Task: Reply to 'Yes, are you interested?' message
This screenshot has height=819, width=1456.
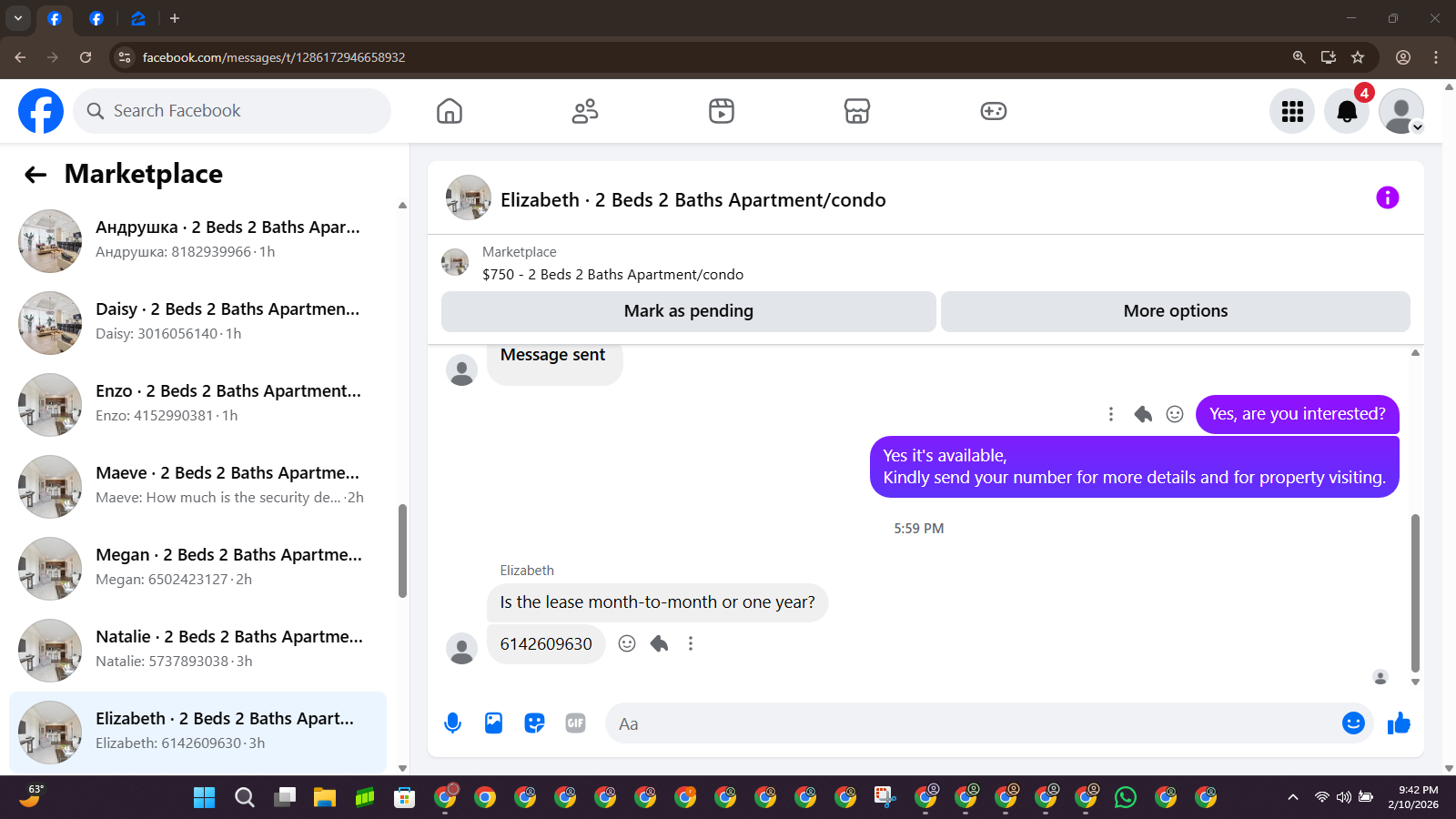Action: coord(1143,414)
